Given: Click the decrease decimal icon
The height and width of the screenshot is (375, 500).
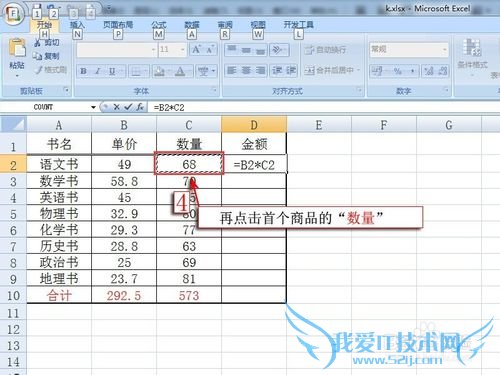Looking at the screenshot, I should pyautogui.click(x=442, y=71).
